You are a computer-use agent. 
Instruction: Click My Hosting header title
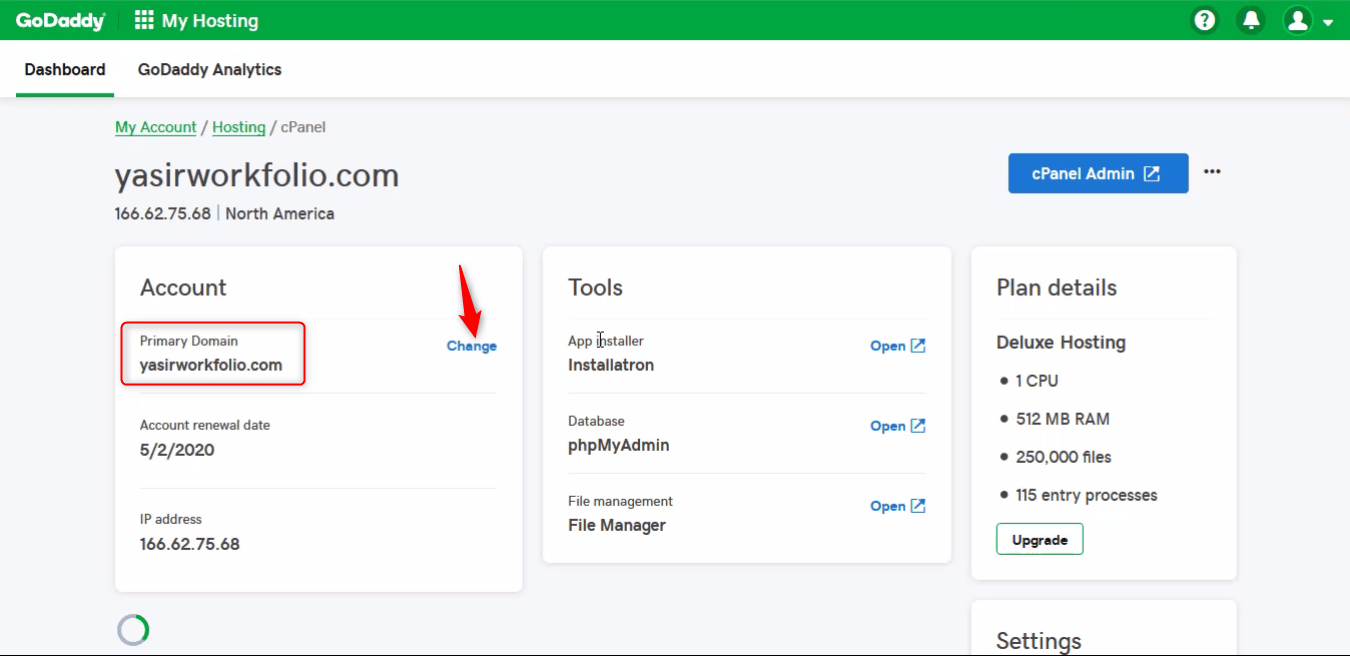(210, 21)
